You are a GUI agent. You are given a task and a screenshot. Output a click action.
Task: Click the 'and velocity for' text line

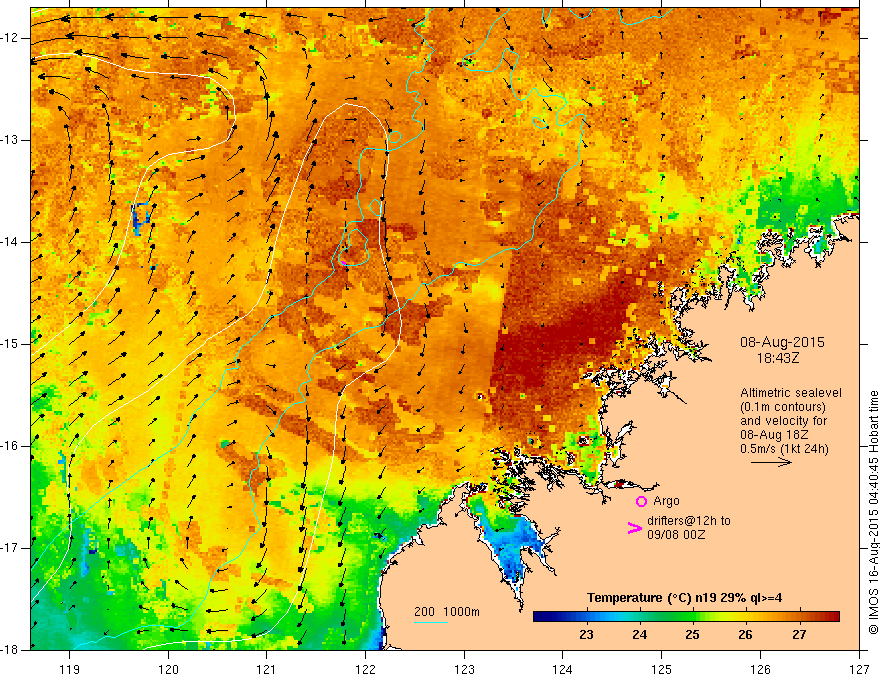[783, 421]
